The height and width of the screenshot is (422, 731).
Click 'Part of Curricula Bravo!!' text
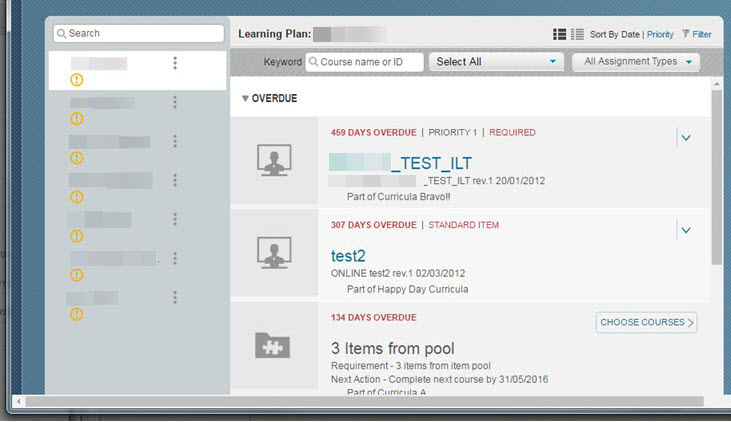pos(399,197)
